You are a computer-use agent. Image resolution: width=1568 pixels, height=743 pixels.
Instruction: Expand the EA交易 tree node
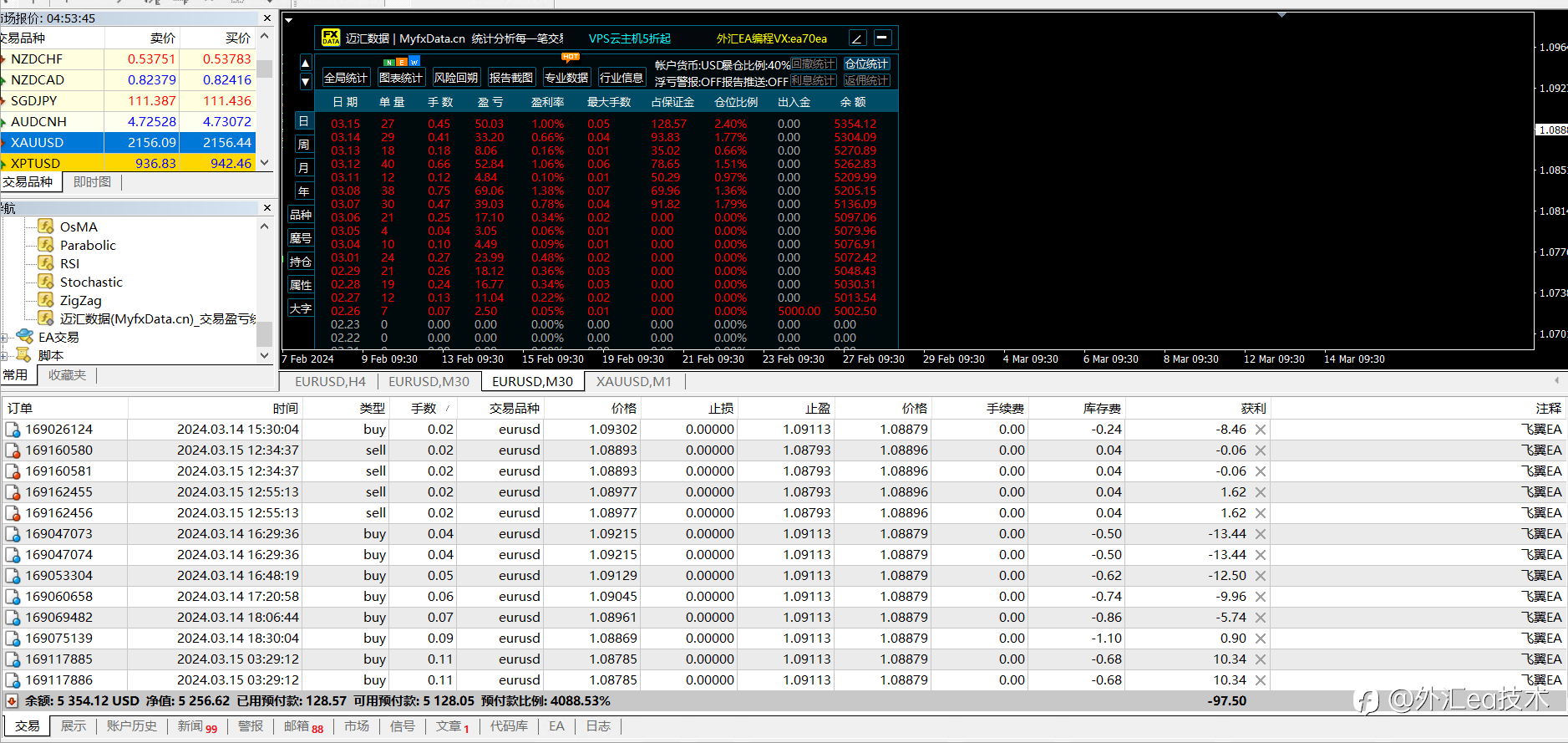point(4,338)
